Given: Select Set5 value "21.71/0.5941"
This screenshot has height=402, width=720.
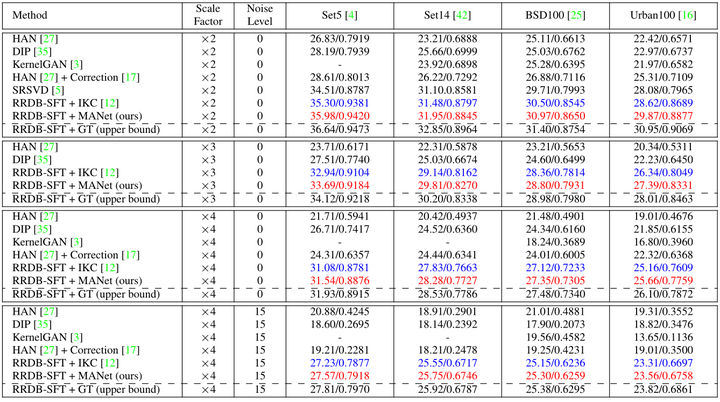Looking at the screenshot, I should (x=340, y=216).
